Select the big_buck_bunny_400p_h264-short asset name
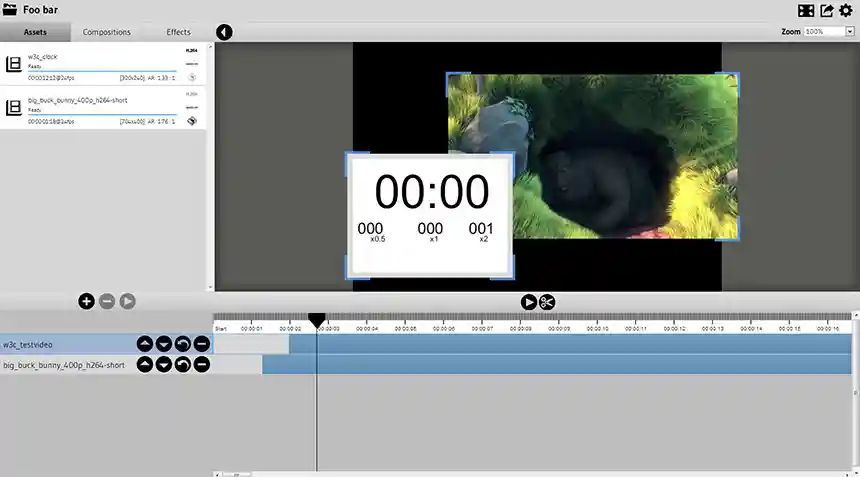This screenshot has width=860, height=477. coord(77,100)
